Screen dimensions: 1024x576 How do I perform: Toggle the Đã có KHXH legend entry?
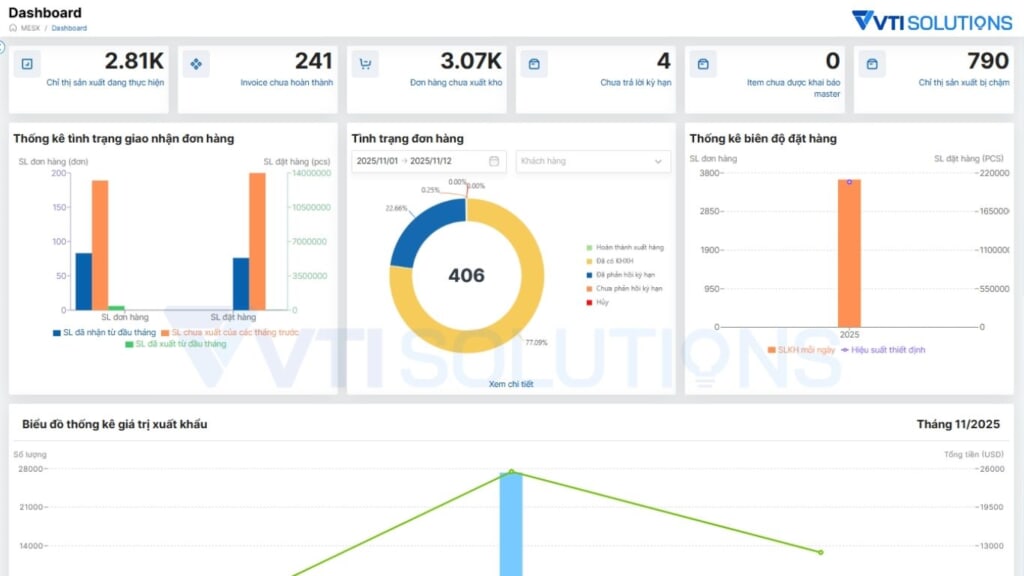pyautogui.click(x=610, y=261)
